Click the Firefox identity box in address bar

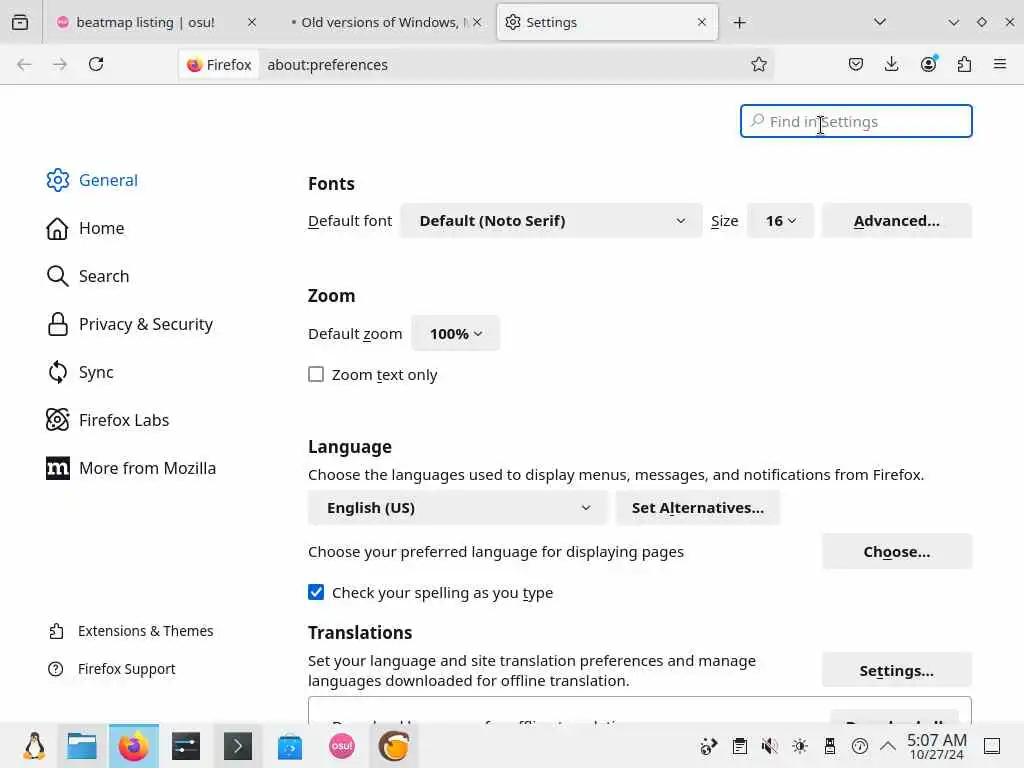pyautogui.click(x=219, y=65)
